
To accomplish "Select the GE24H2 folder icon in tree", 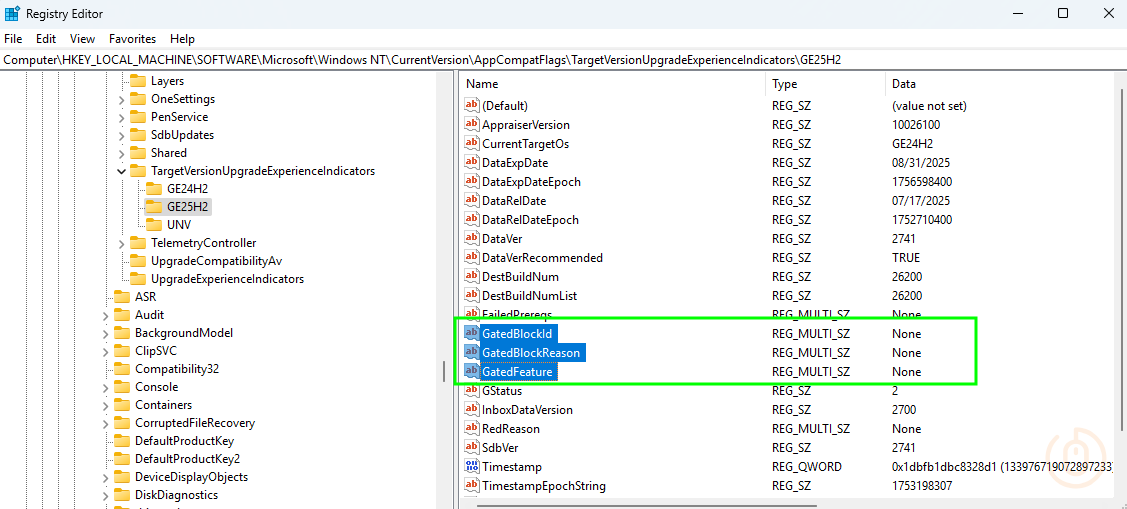I will pos(153,189).
